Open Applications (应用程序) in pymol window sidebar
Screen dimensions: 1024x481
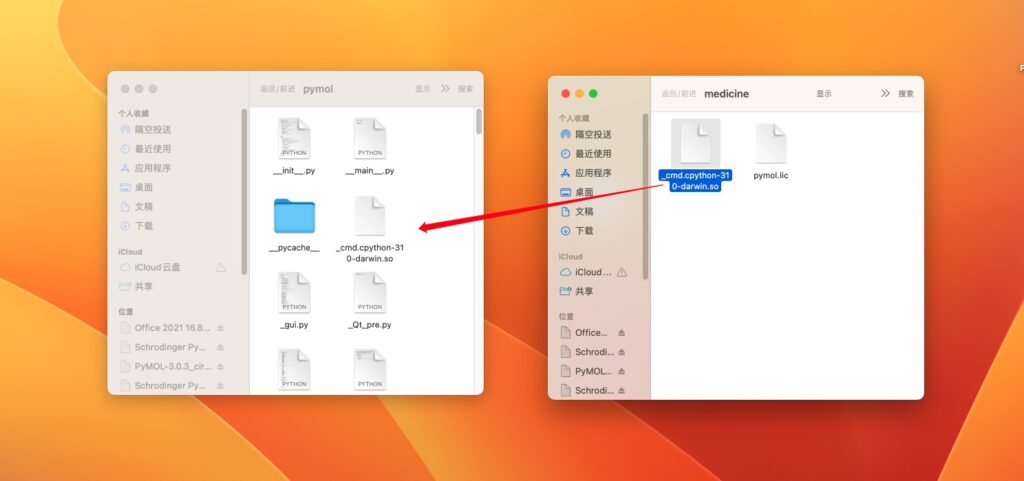(145, 168)
